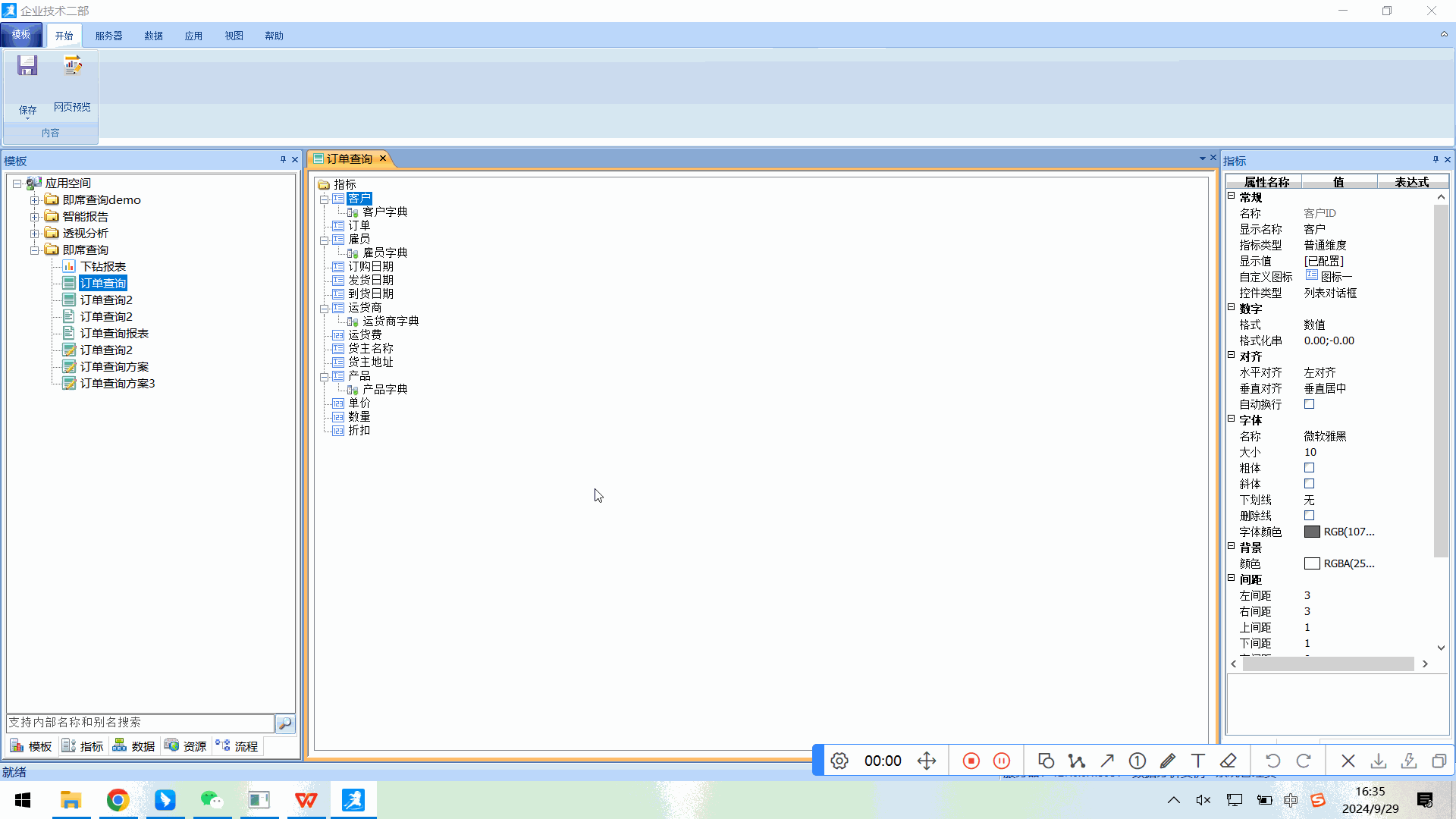Switch to the 数据 bottom panel tab

click(133, 746)
